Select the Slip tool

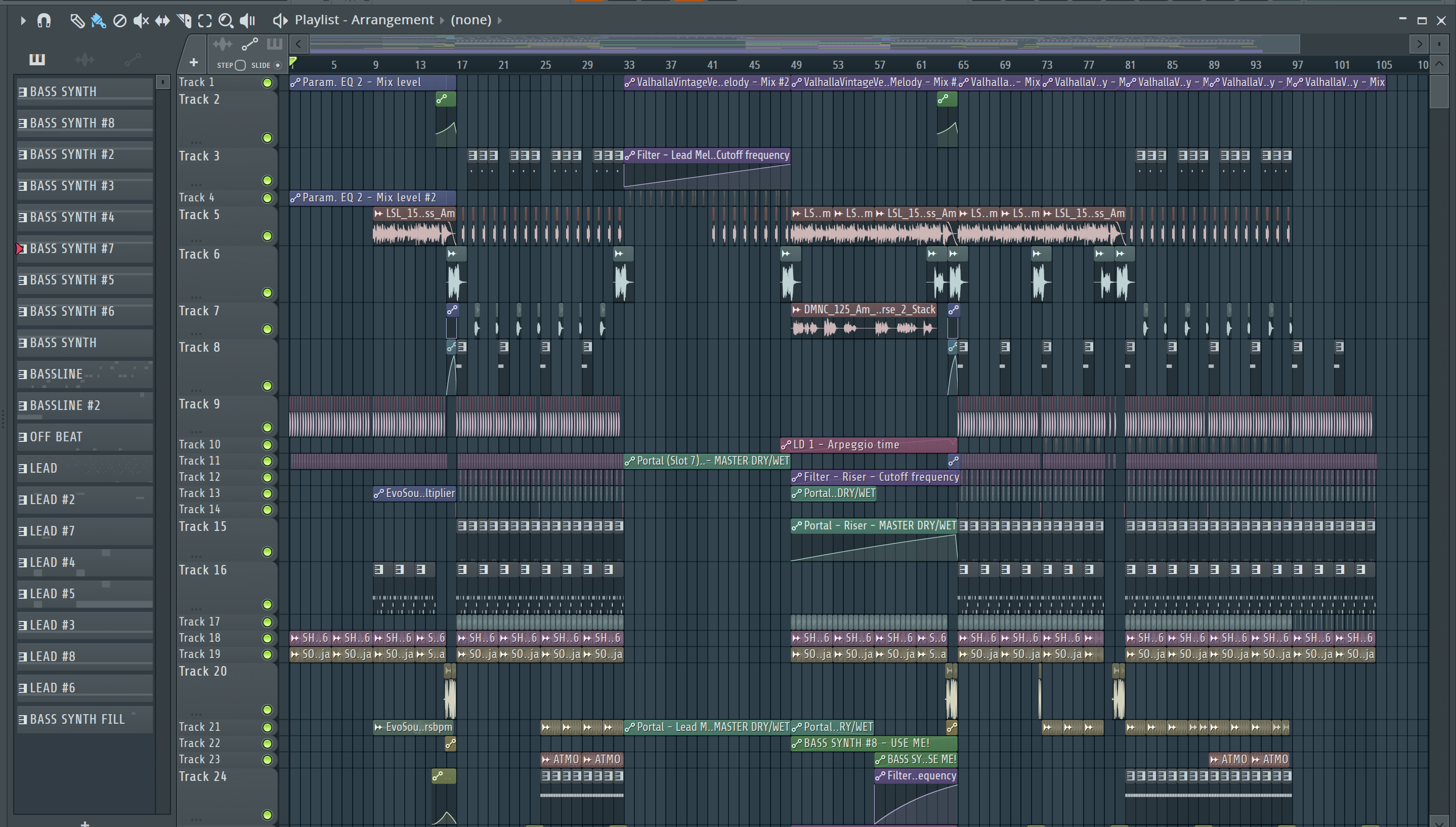pos(162,21)
